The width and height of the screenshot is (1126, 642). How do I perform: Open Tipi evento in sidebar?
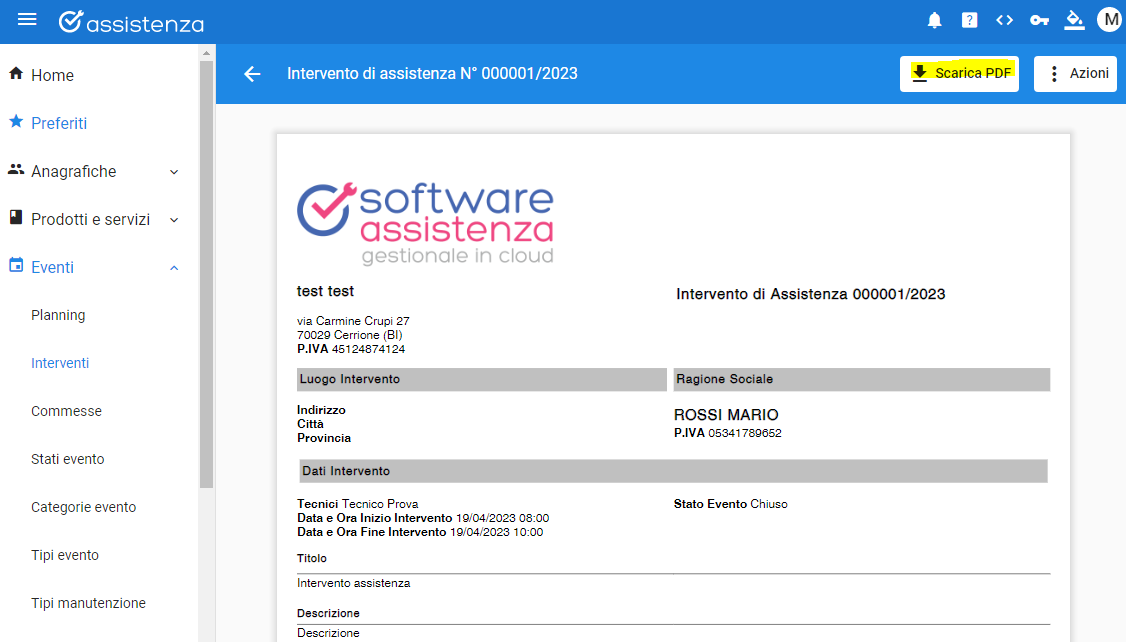pyautogui.click(x=65, y=556)
